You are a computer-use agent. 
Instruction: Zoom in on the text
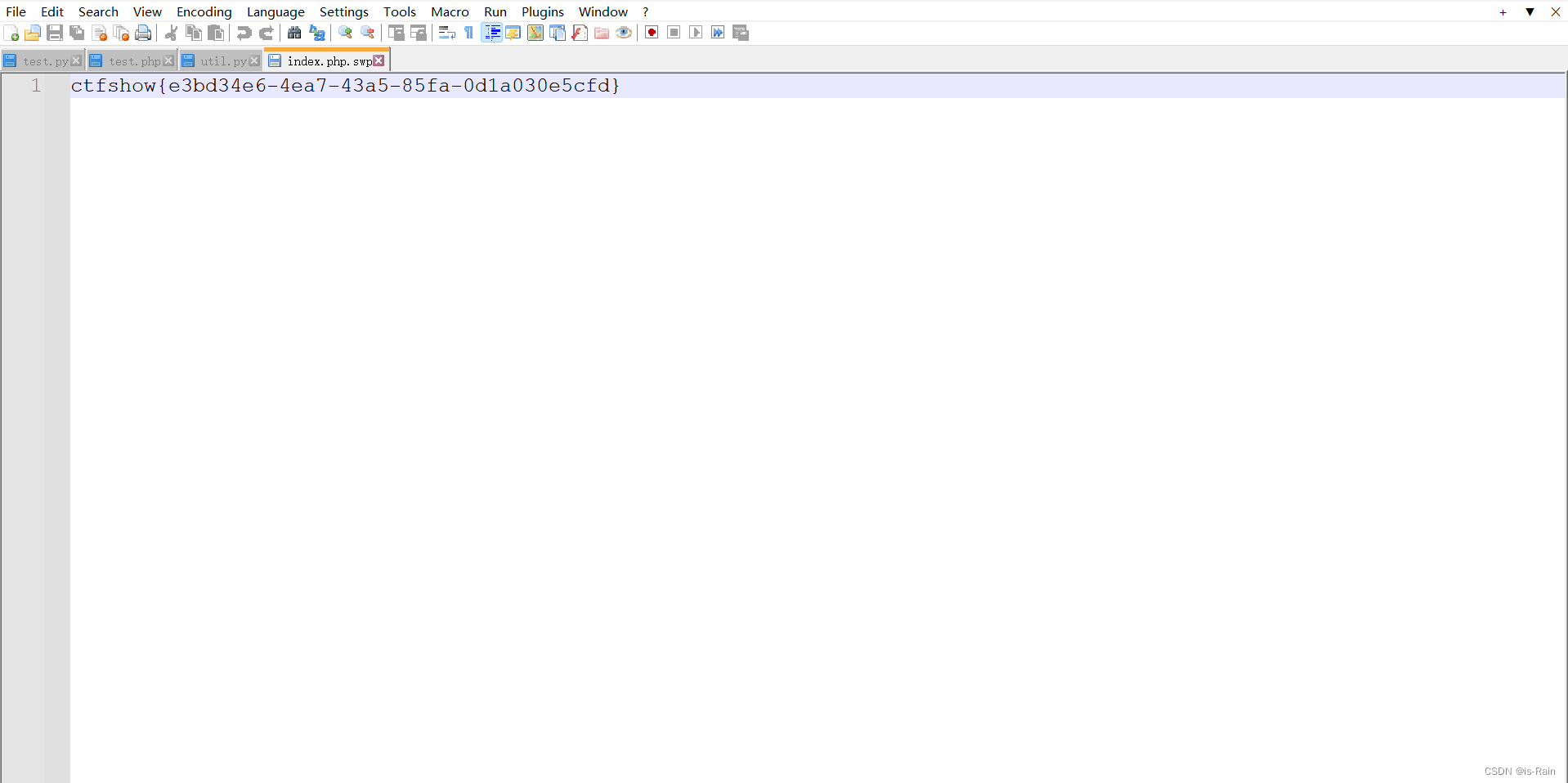[x=343, y=33]
